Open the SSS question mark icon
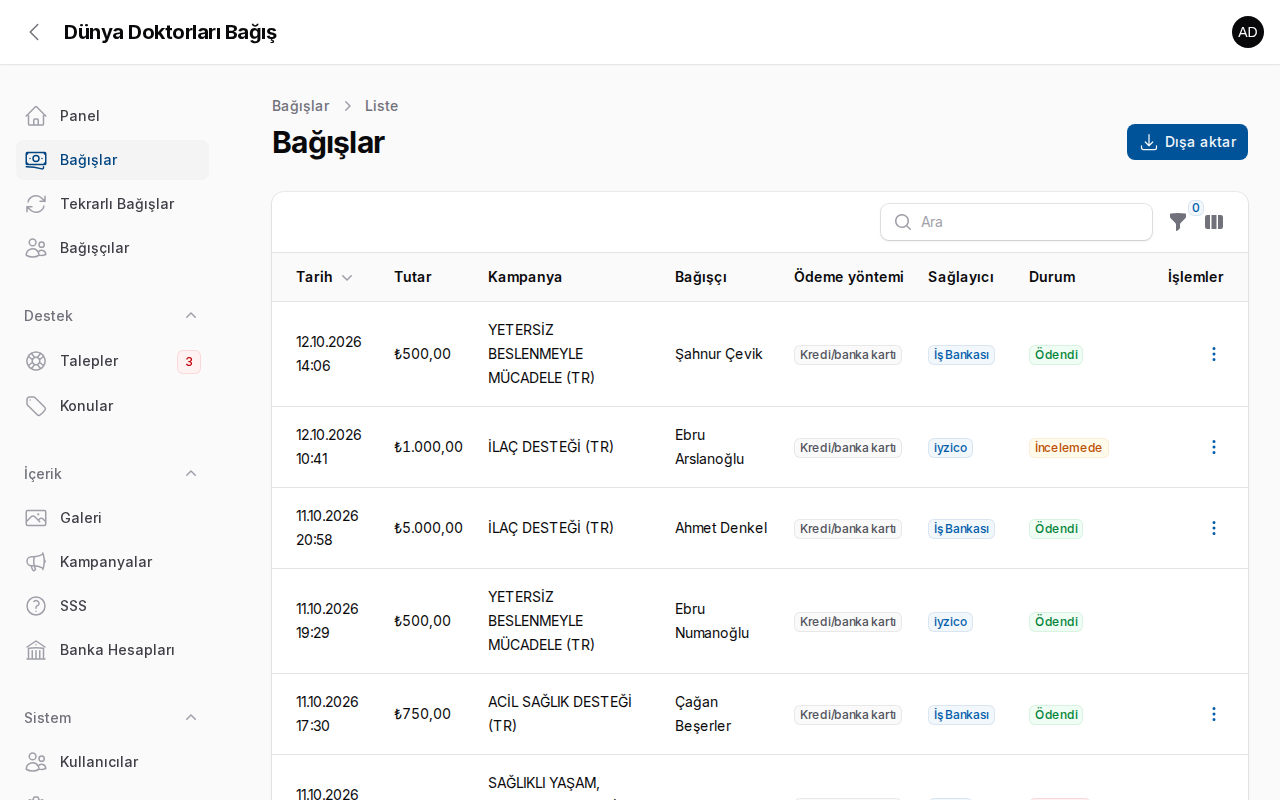Viewport: 1280px width, 800px height. (x=36, y=606)
